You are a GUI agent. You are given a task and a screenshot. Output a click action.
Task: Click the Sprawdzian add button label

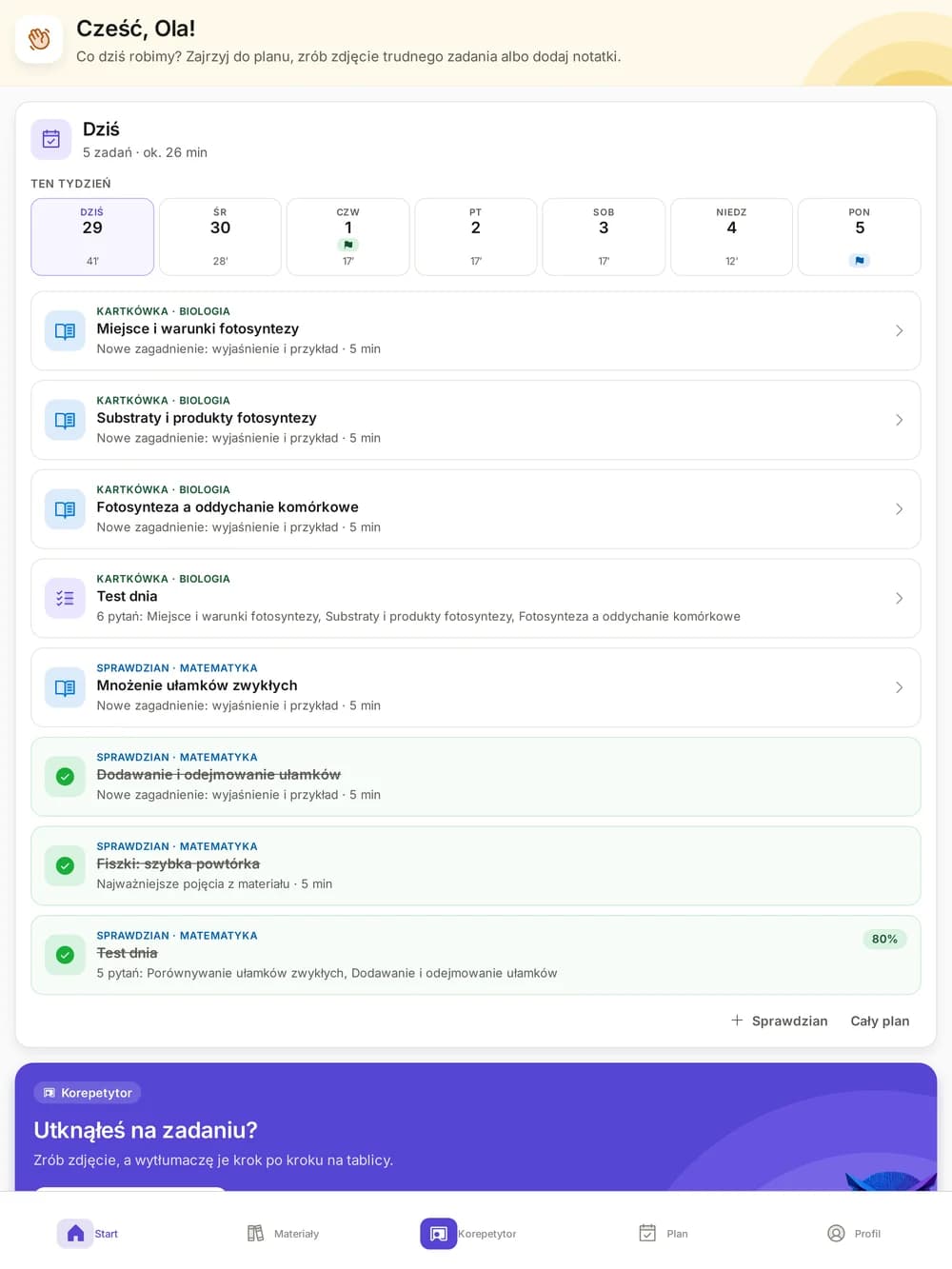(x=789, y=1021)
